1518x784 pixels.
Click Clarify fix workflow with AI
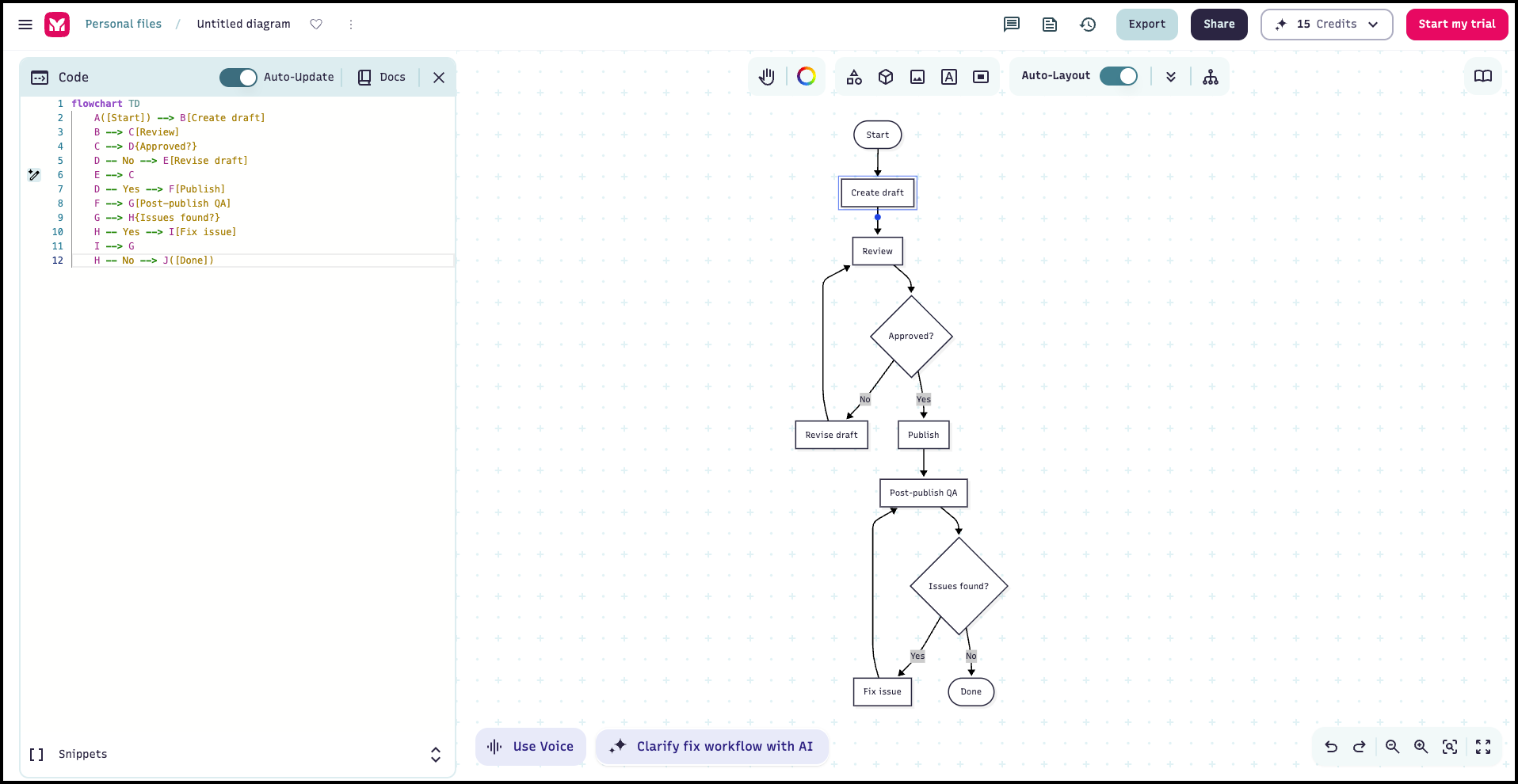712,747
